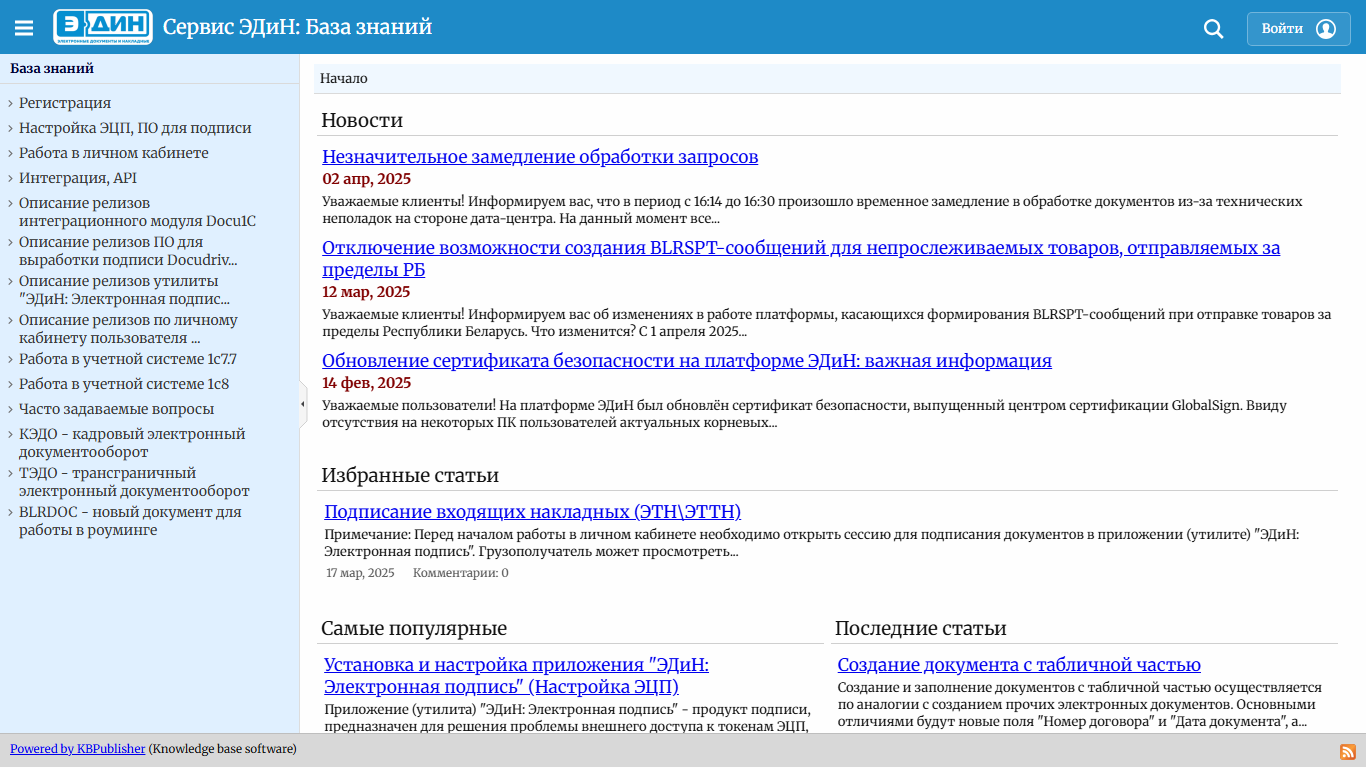Click the База знаний sidebar heading
Viewport: 1366px width, 768px height.
pos(52,69)
